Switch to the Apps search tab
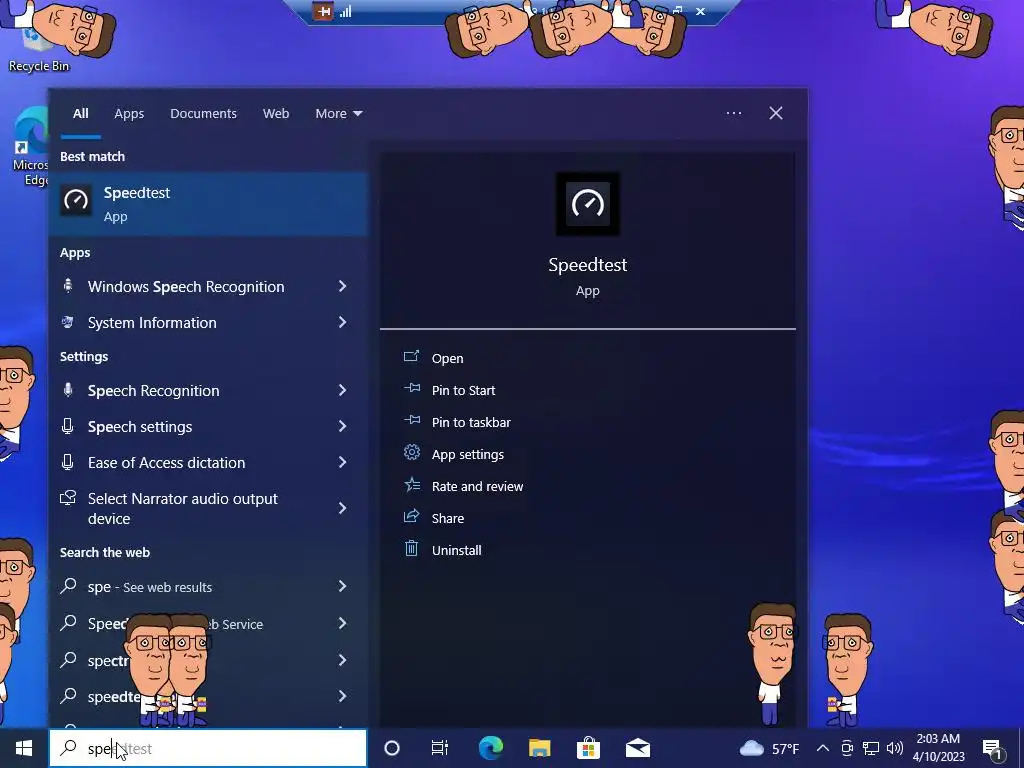 point(129,114)
